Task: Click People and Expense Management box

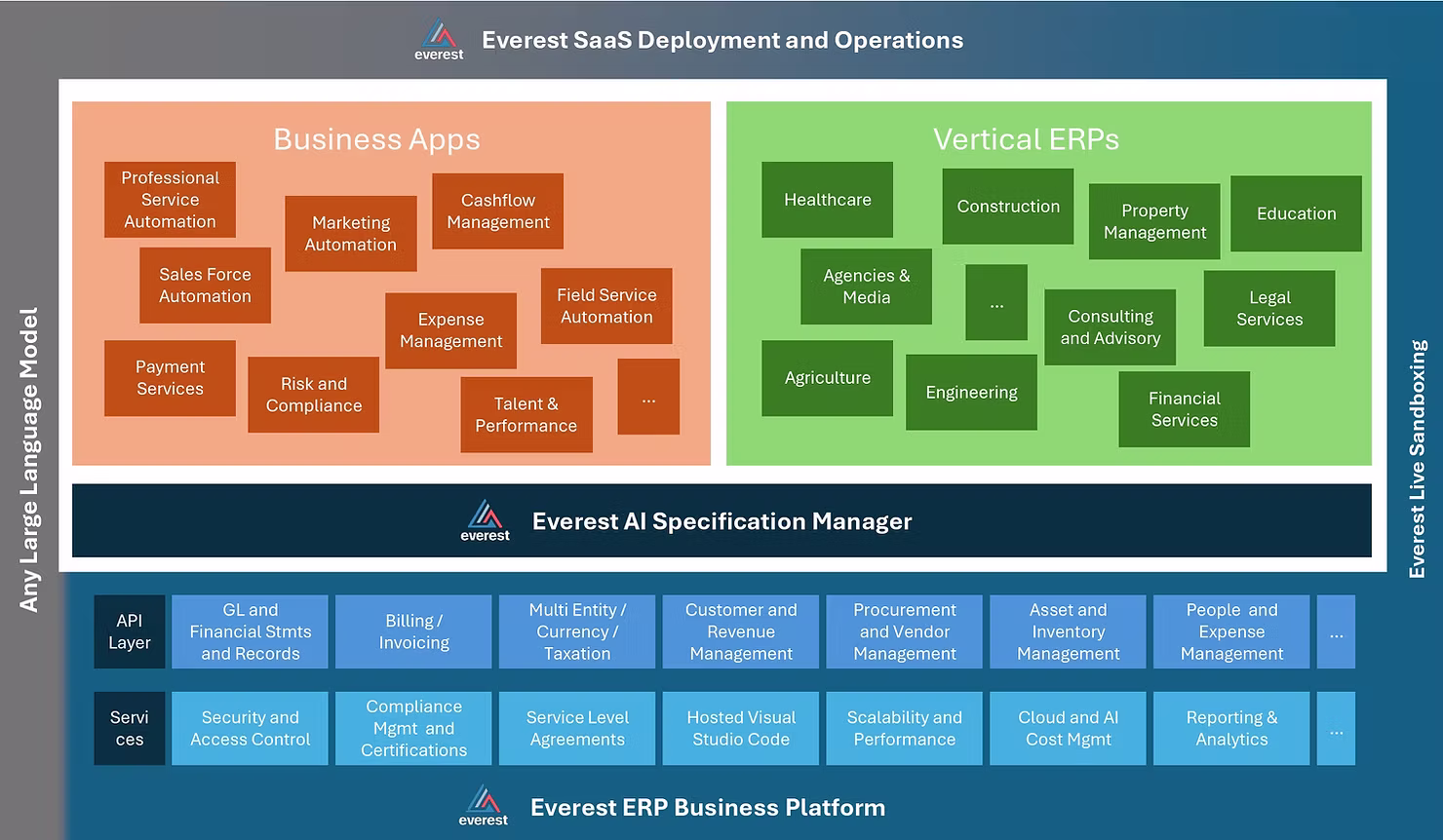Action: tap(1232, 631)
